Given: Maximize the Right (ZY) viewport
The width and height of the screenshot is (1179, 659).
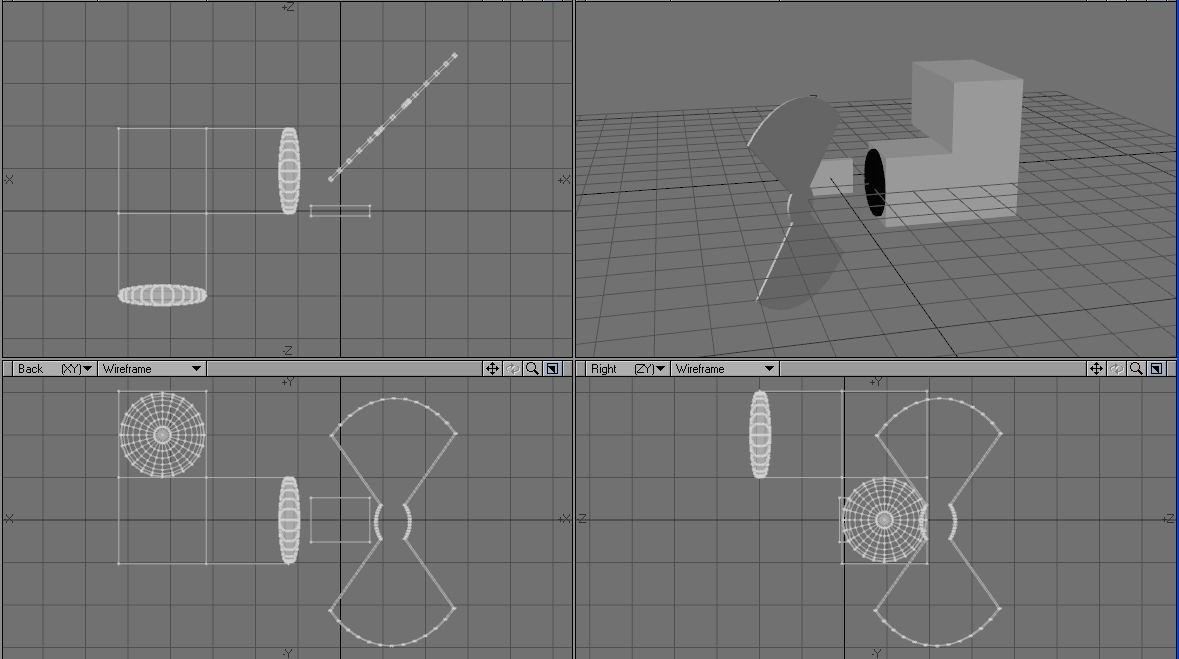Looking at the screenshot, I should [1156, 369].
